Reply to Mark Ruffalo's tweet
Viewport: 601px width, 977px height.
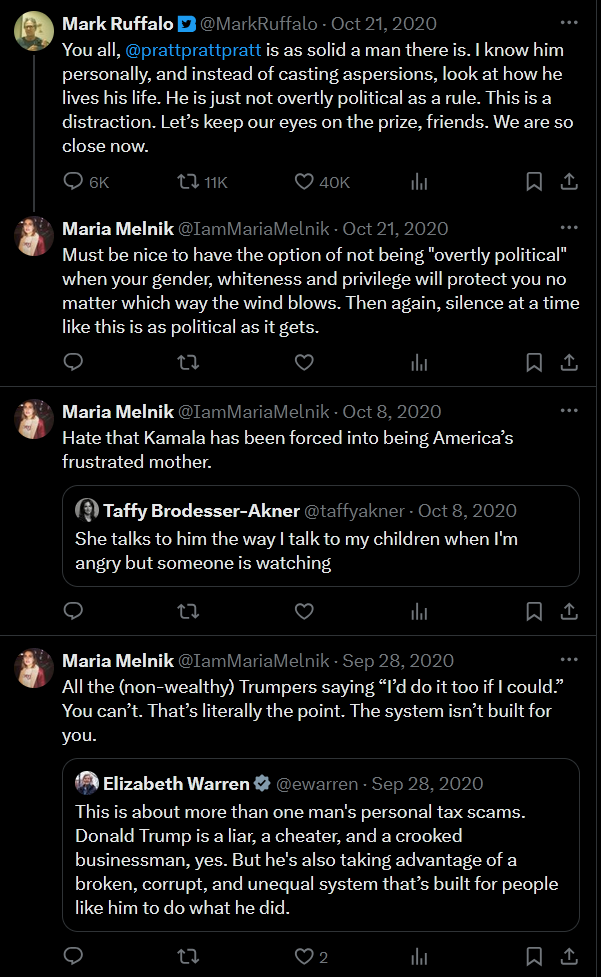pyautogui.click(x=73, y=181)
